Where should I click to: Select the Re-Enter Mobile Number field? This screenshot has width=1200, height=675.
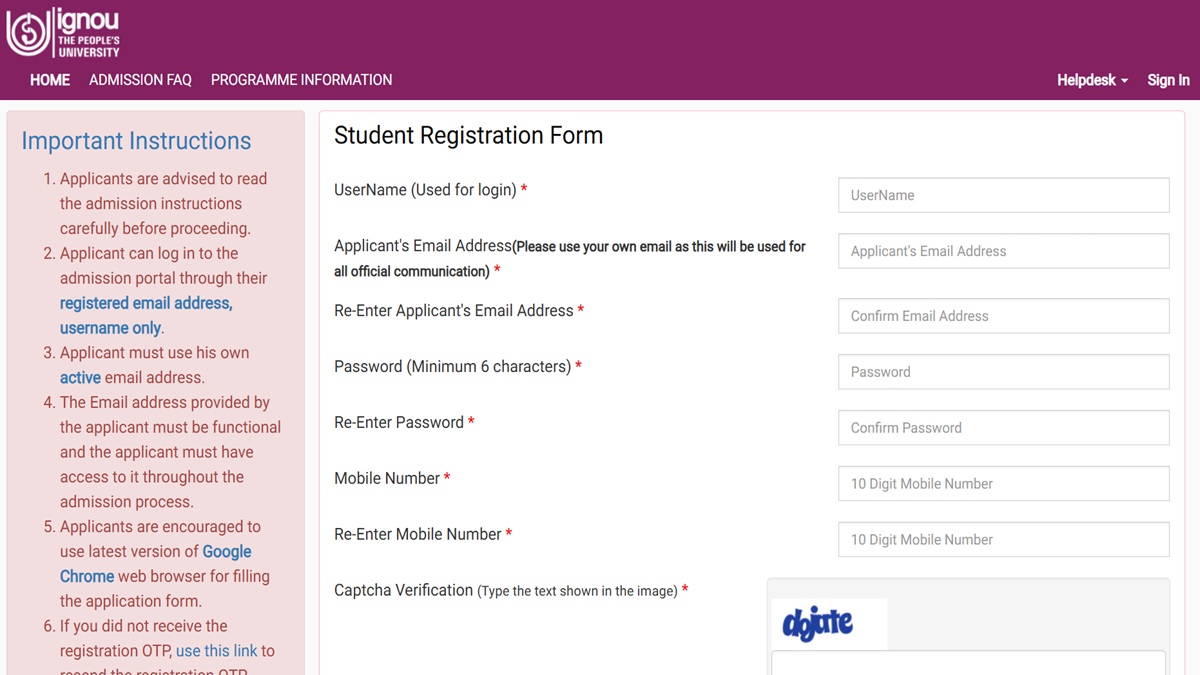point(1003,539)
